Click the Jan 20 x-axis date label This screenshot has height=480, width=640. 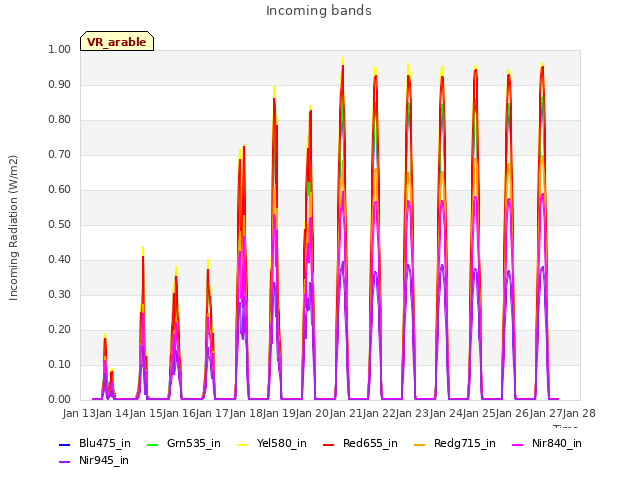coord(312,413)
